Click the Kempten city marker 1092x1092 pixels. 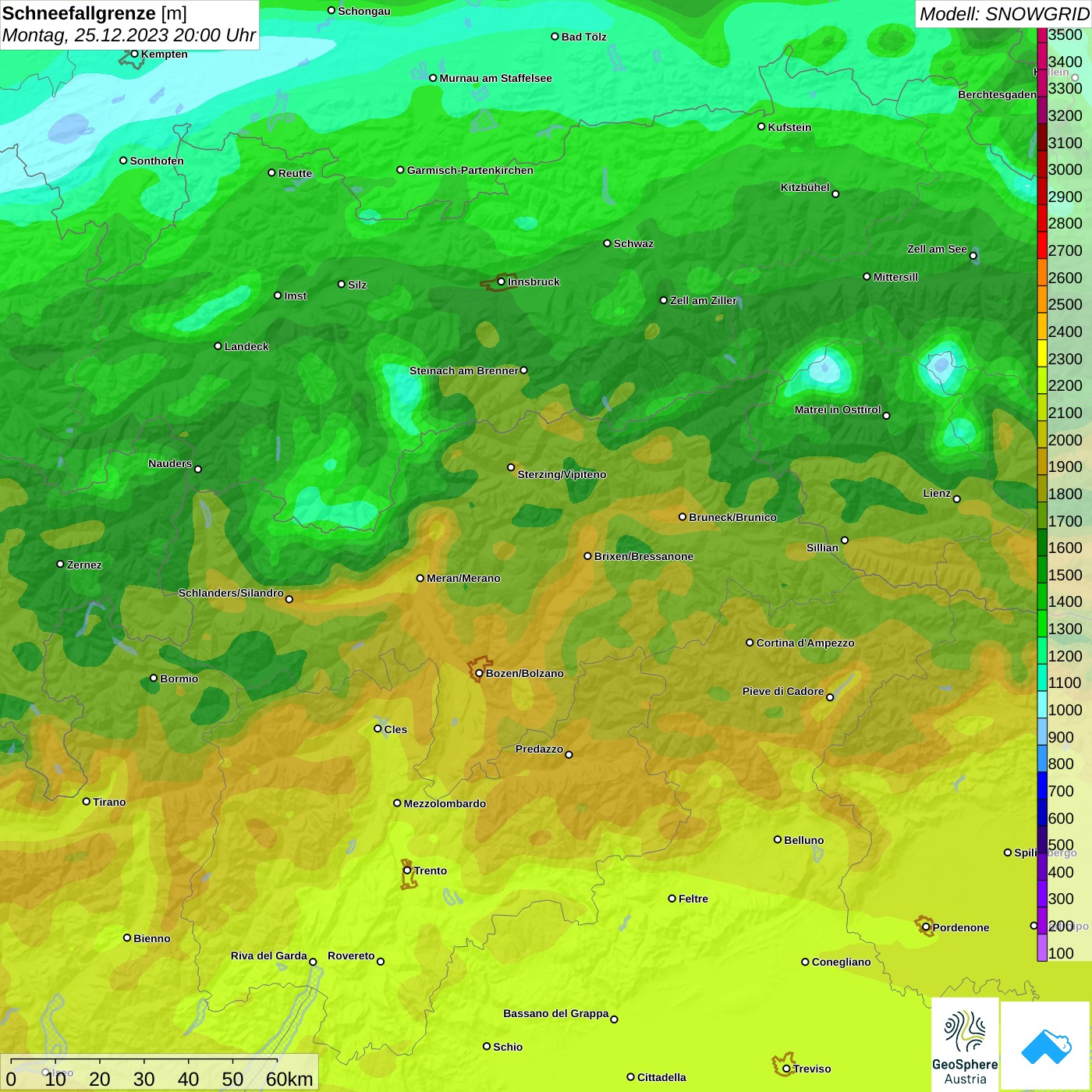pyautogui.click(x=134, y=54)
